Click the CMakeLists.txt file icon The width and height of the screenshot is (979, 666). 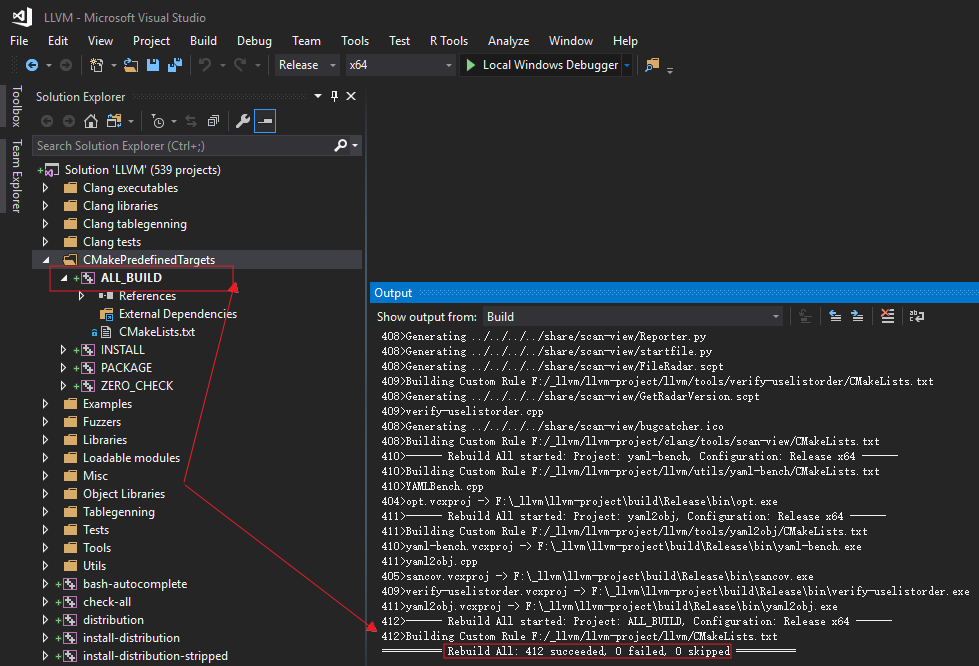(106, 332)
